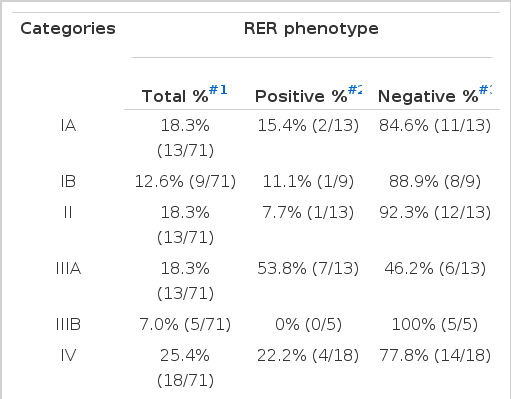Viewport: 511px width, 399px height.
Task: Click the 15.4% (2/13) positive cell
Action: click(x=308, y=126)
